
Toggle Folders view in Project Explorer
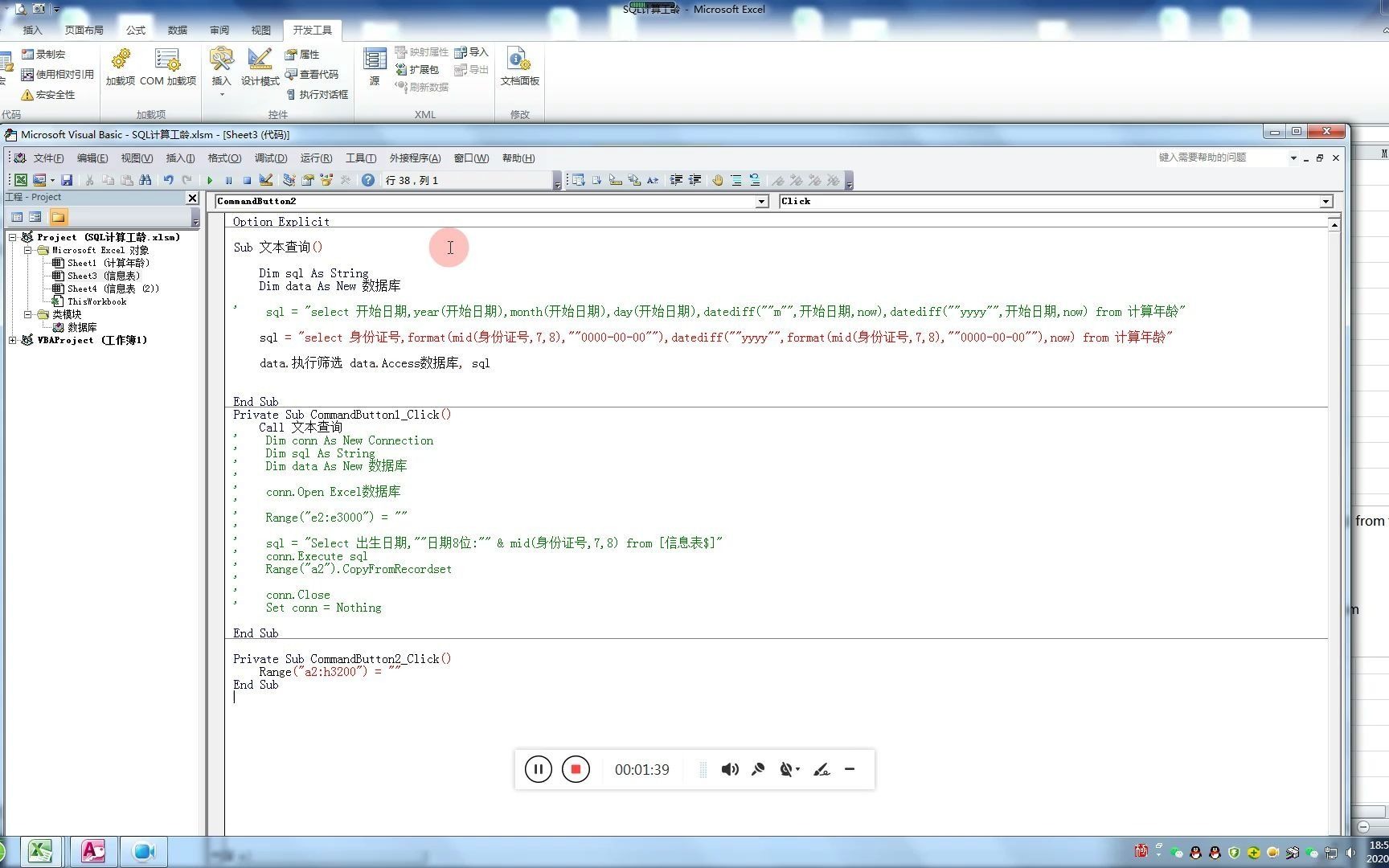tap(58, 216)
